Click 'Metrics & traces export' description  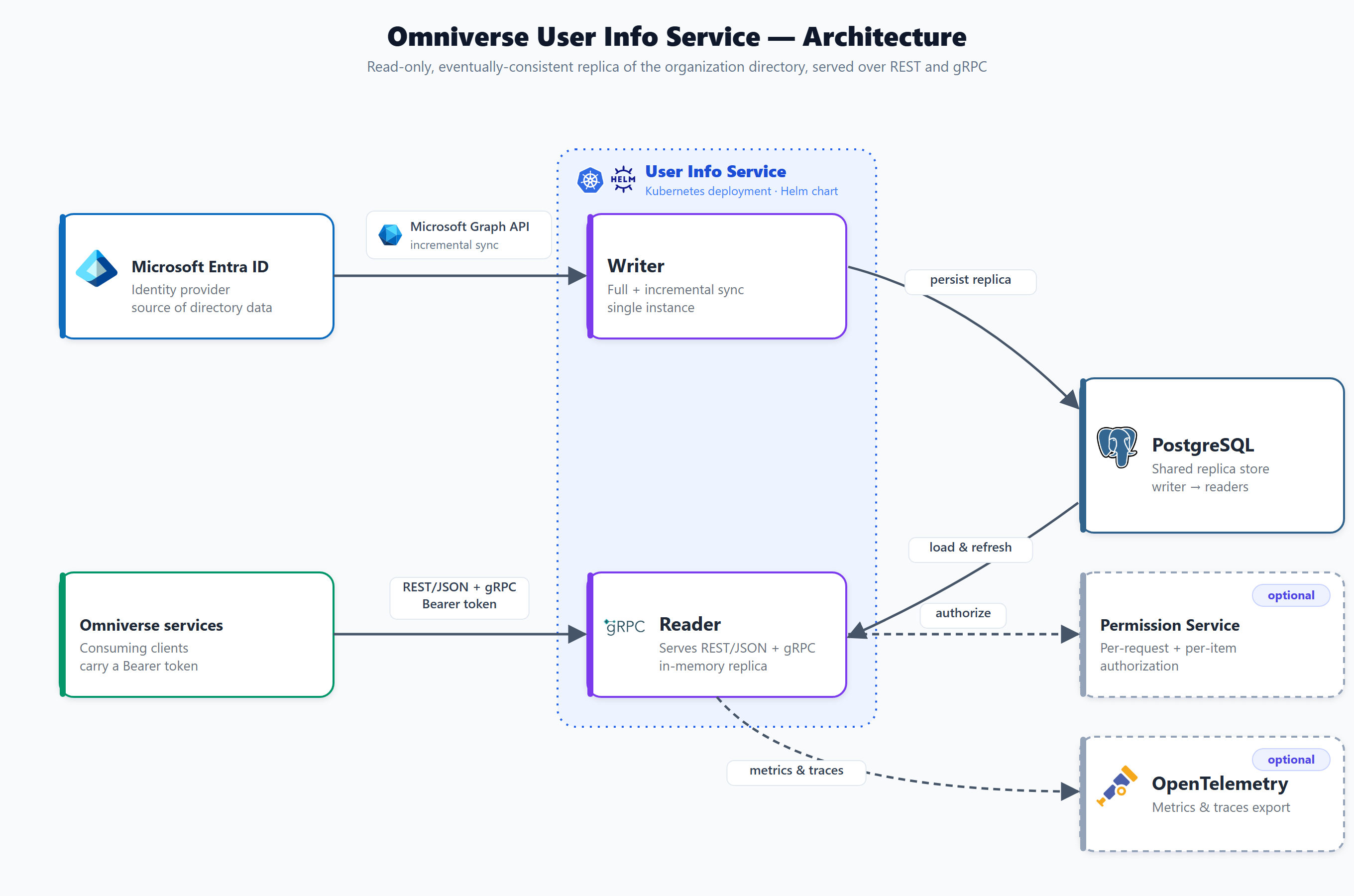[x=1221, y=807]
